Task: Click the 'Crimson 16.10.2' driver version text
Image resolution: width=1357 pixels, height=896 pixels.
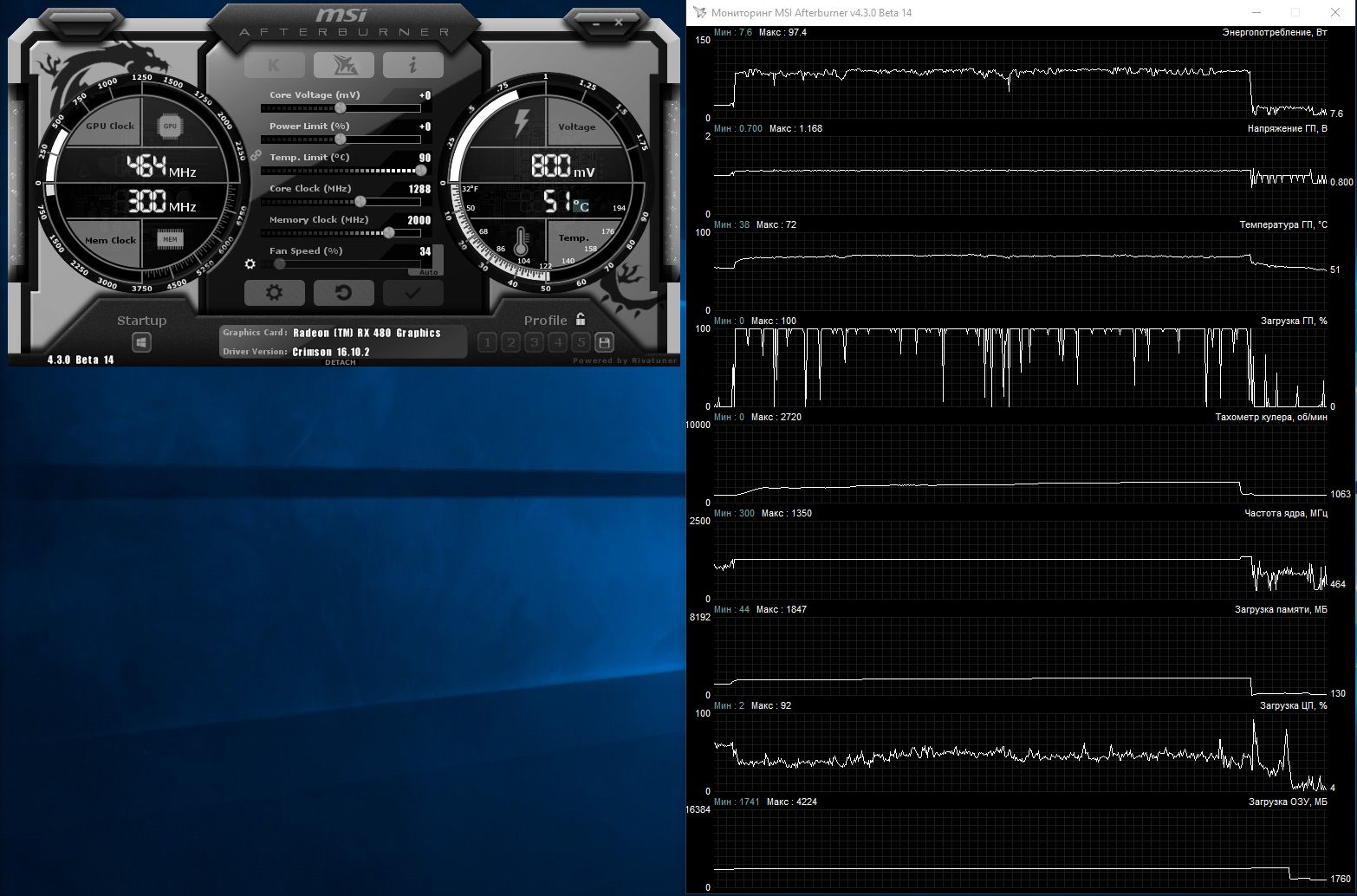Action: click(x=331, y=352)
